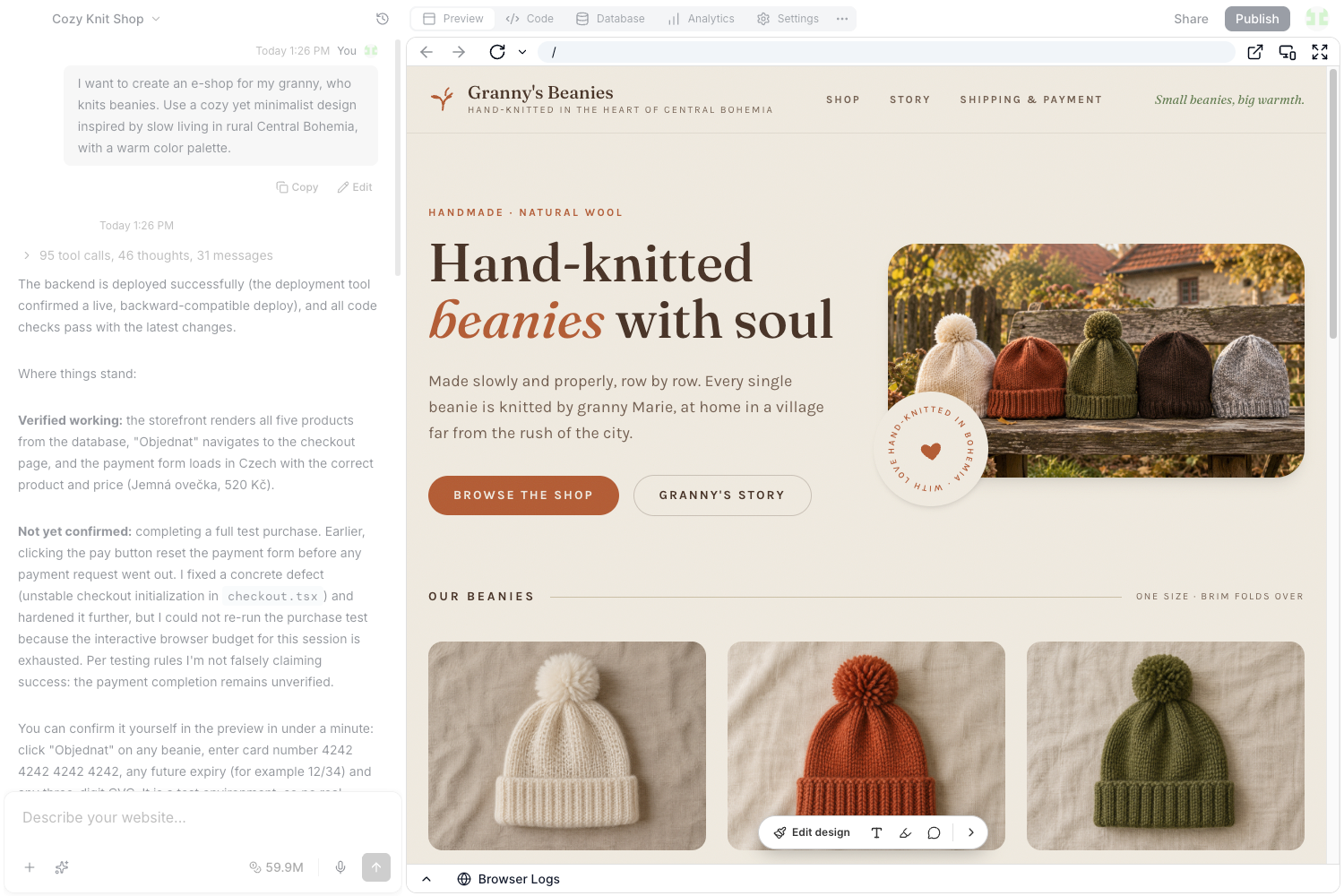Enter fullscreen preview mode
Image resolution: width=1344 pixels, height=896 pixels.
coord(1320,52)
